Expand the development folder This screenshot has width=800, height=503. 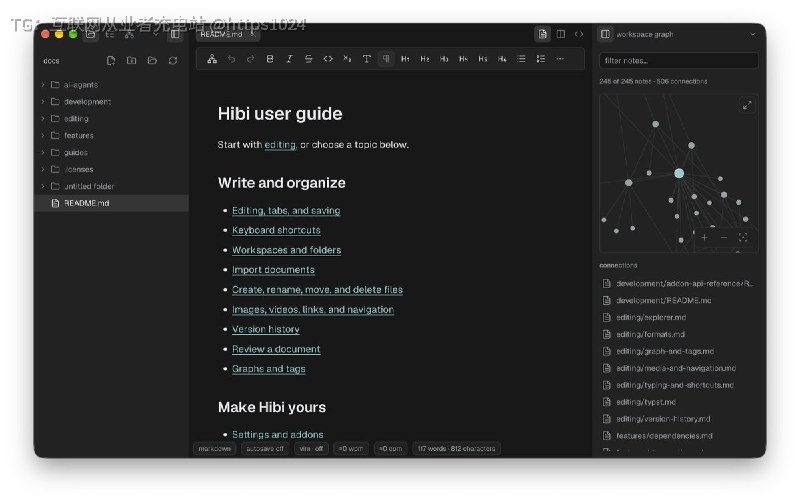pos(111,102)
